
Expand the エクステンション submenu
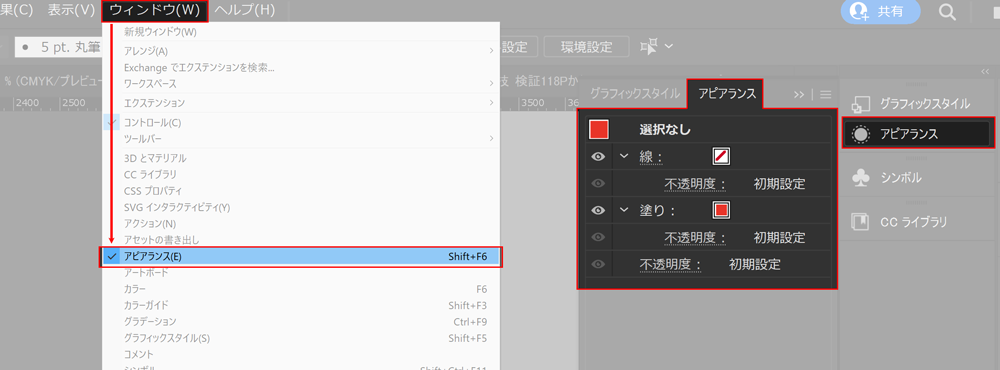coord(300,103)
